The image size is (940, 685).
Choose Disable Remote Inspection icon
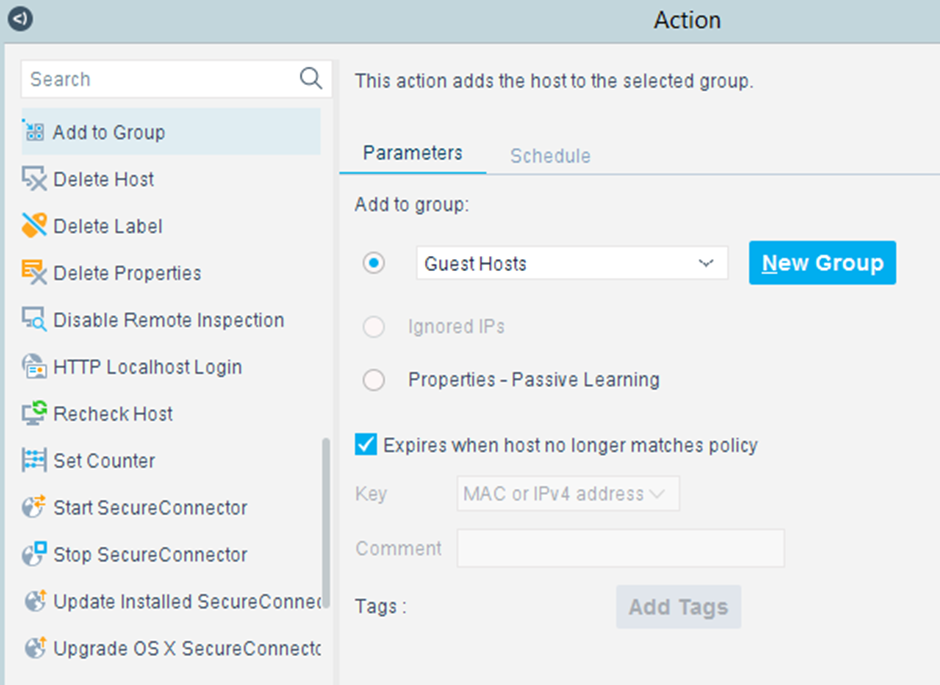click(x=34, y=319)
